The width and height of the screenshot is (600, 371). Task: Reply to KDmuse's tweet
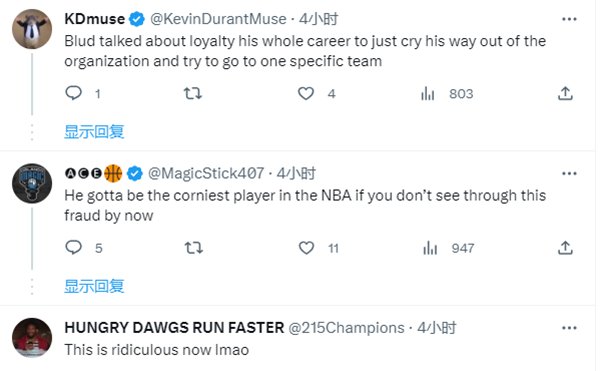(x=73, y=93)
